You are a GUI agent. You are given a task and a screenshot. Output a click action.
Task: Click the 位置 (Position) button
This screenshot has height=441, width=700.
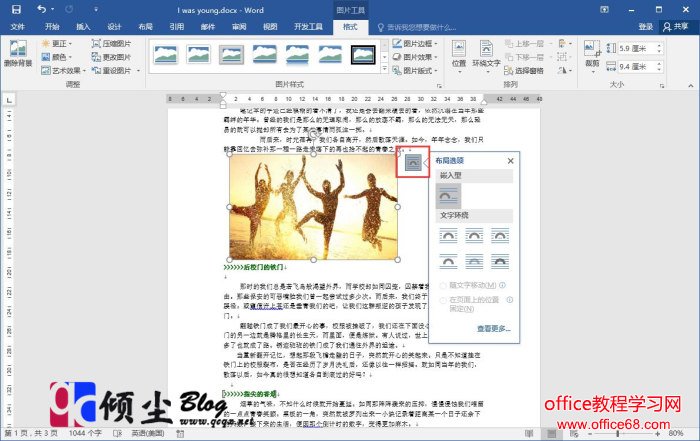tap(458, 57)
